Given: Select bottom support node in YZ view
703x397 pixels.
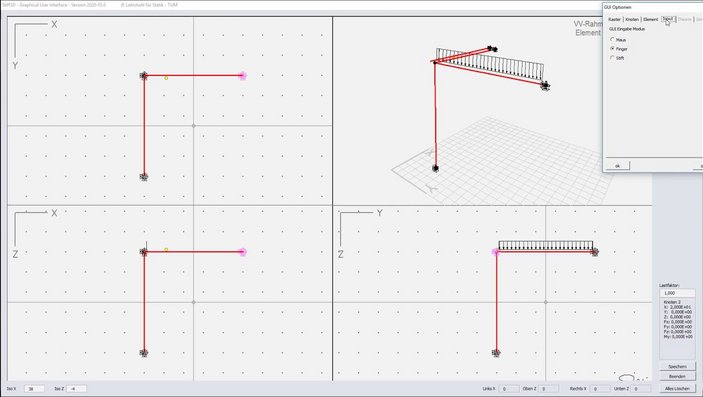Looking at the screenshot, I should 496,353.
